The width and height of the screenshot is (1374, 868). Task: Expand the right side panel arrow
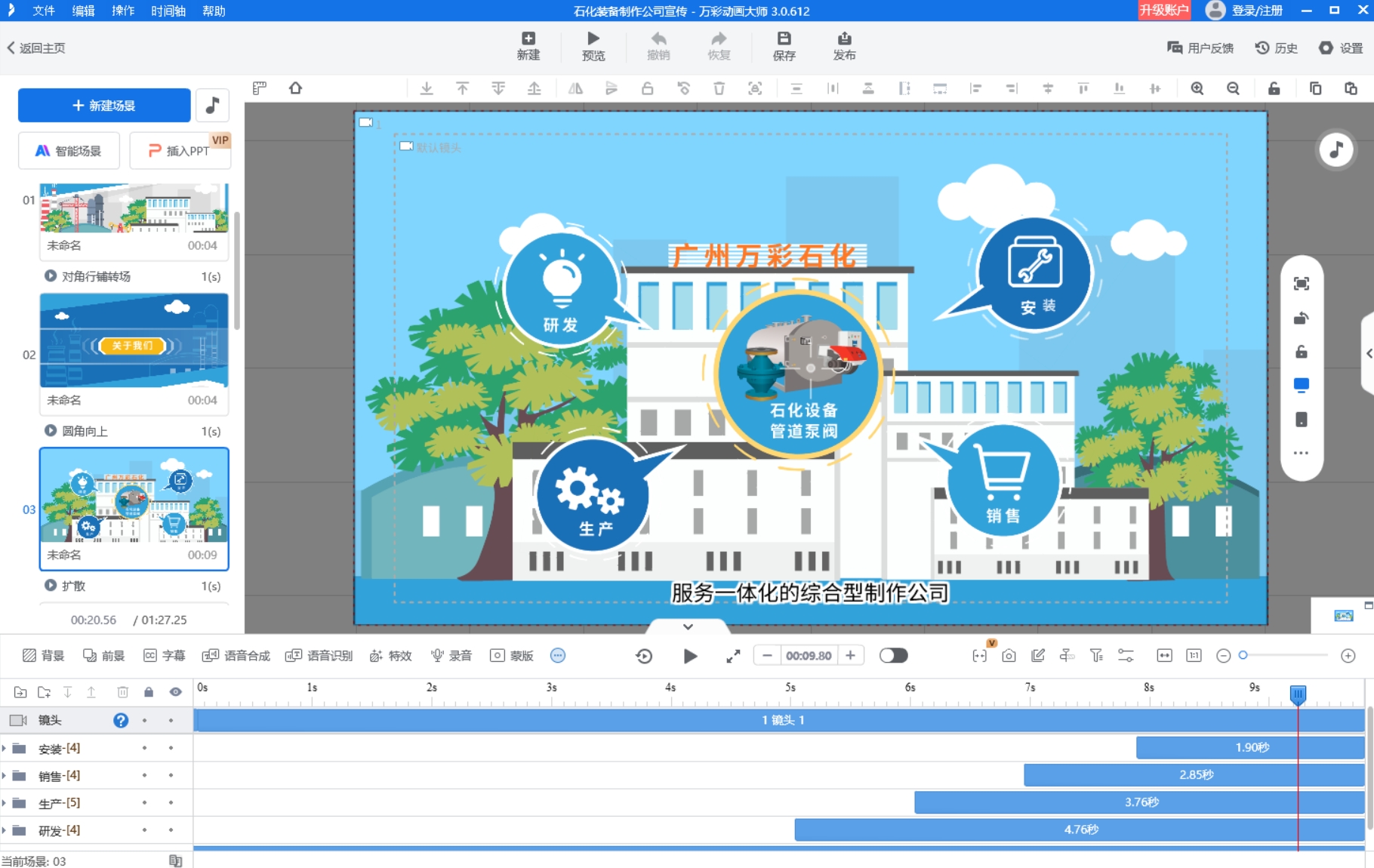point(1369,353)
